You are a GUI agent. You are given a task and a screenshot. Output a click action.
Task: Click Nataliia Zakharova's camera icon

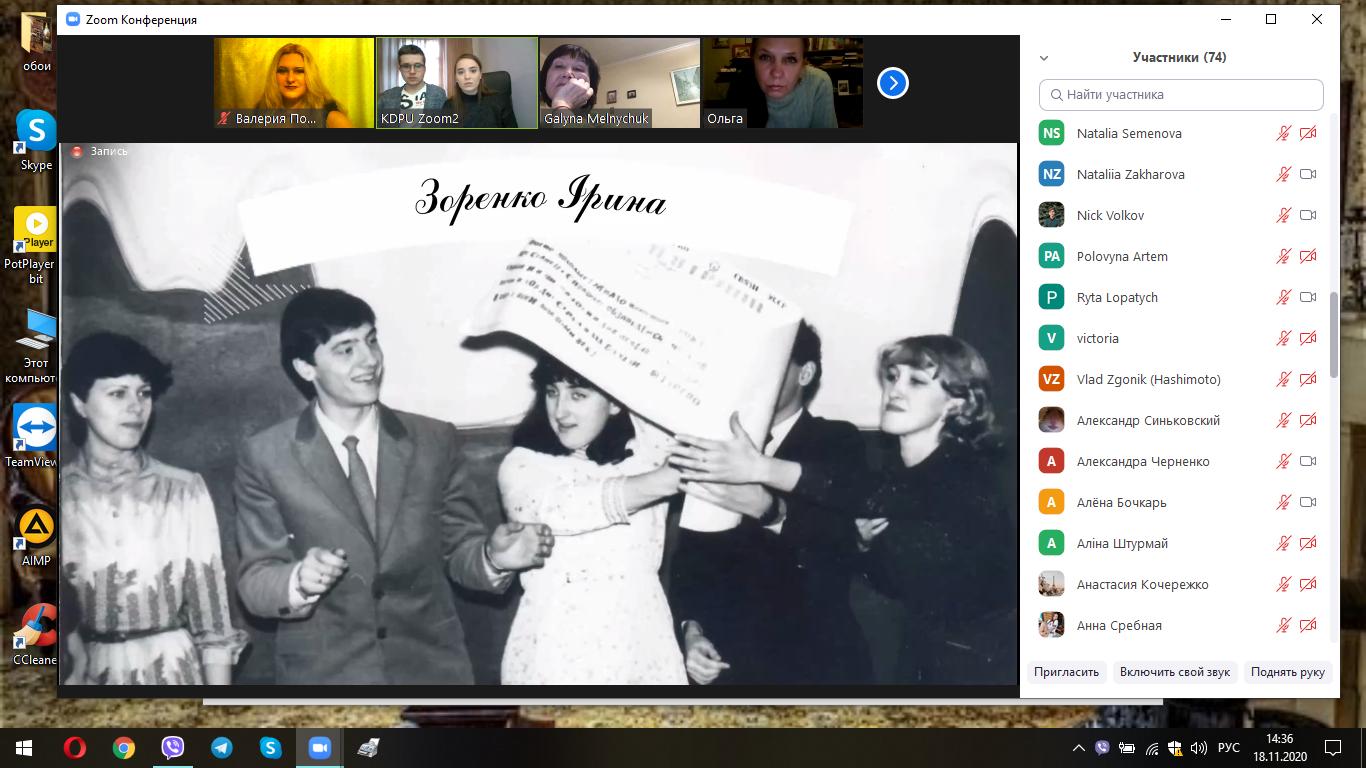(x=1307, y=174)
